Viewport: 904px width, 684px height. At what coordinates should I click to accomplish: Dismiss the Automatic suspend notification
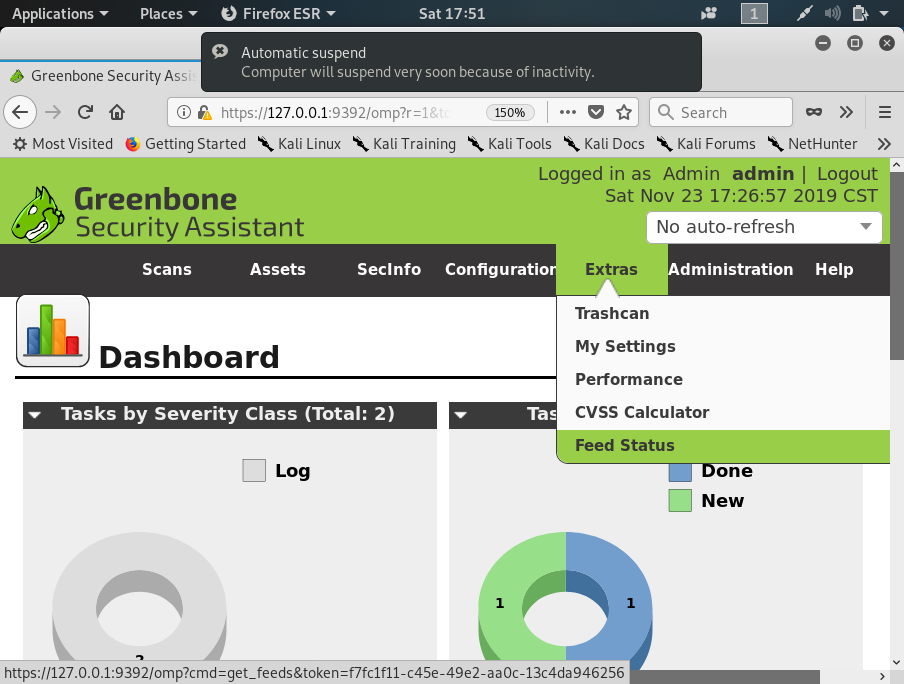coord(220,52)
